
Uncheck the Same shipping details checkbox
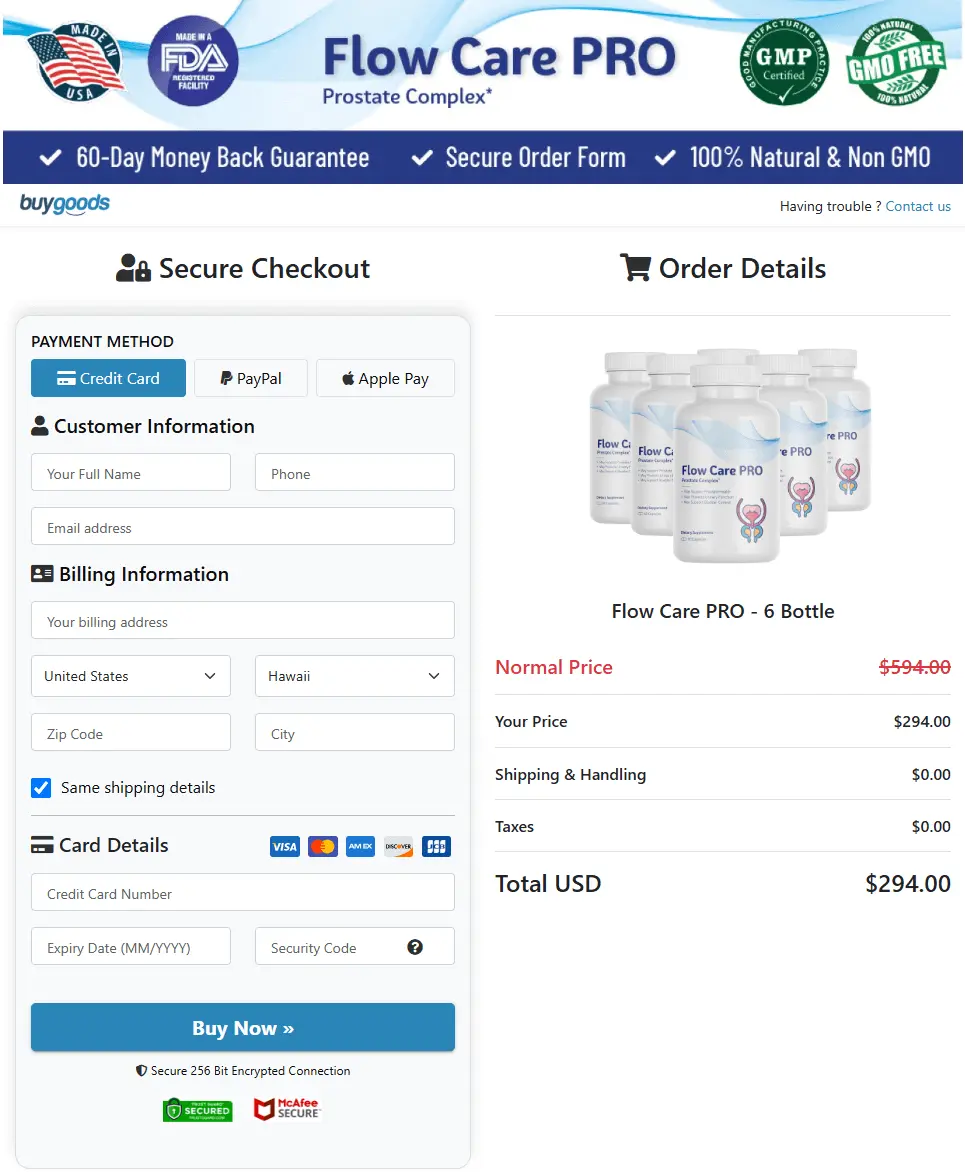point(40,787)
